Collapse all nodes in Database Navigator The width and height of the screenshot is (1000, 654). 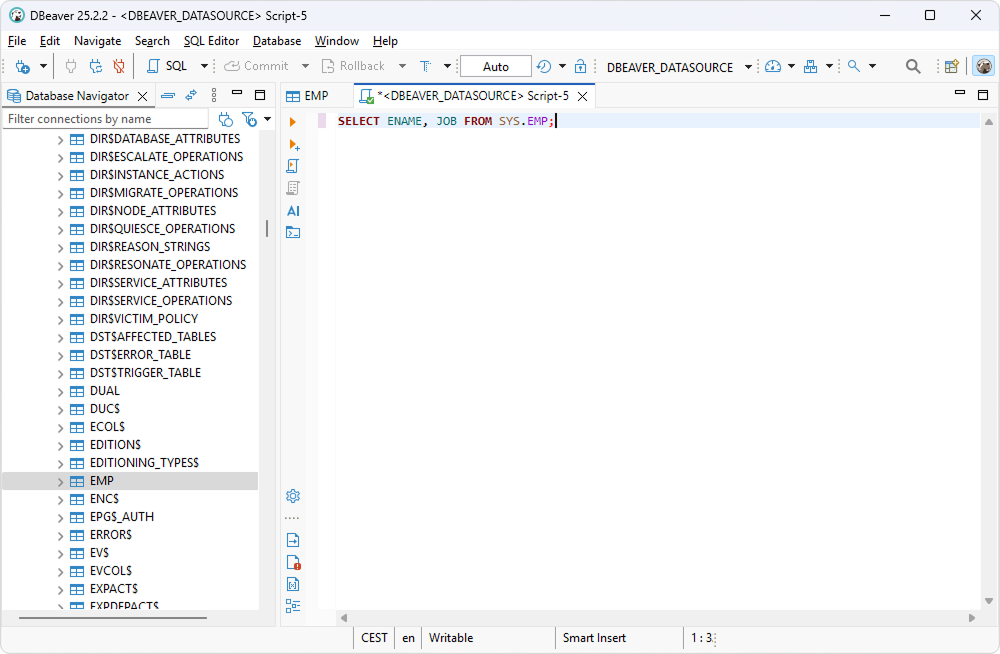(169, 95)
